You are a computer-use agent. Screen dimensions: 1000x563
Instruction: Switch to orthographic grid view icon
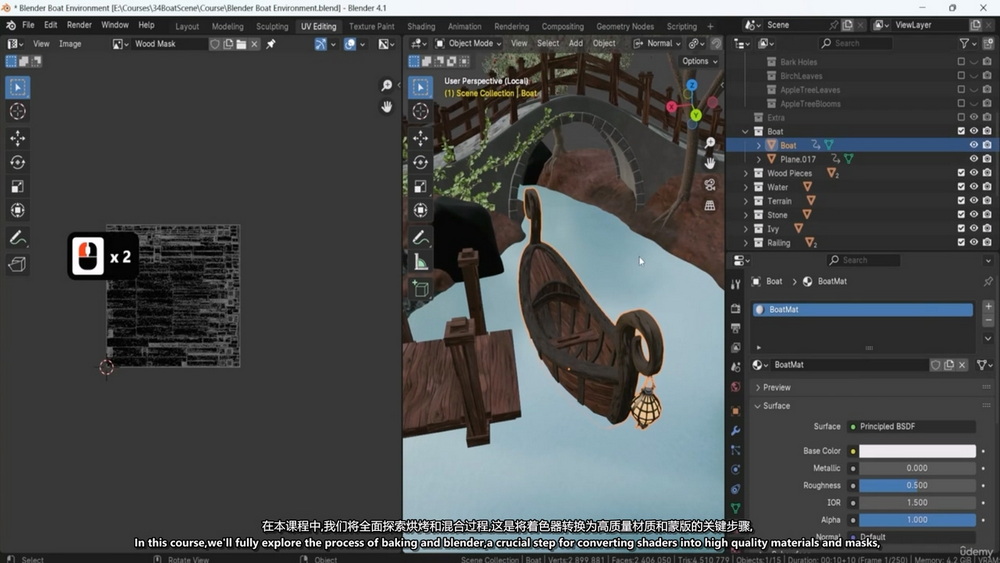point(710,205)
